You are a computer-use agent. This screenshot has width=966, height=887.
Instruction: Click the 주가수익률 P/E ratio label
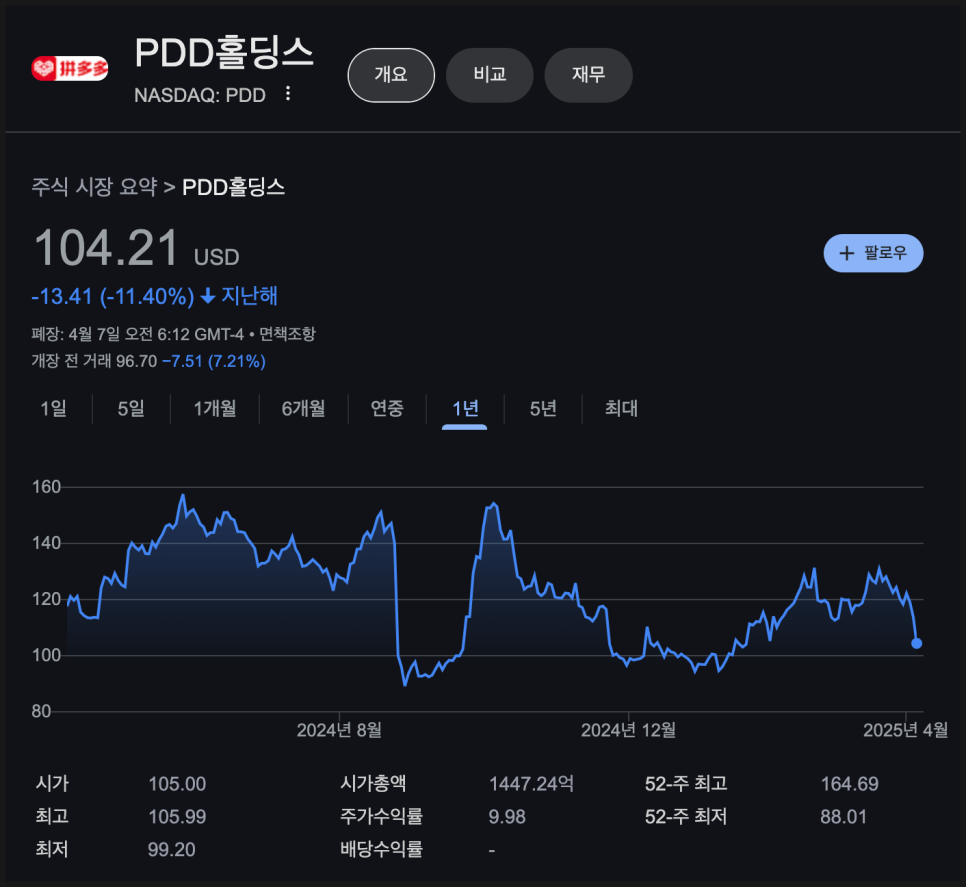coord(381,816)
